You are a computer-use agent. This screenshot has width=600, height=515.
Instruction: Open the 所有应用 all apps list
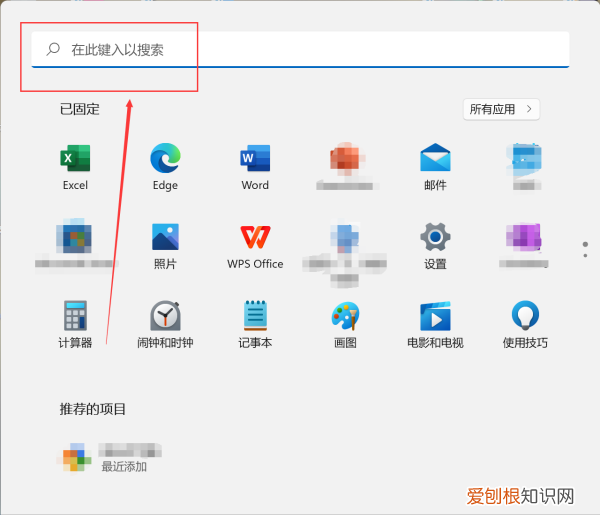[x=501, y=109]
